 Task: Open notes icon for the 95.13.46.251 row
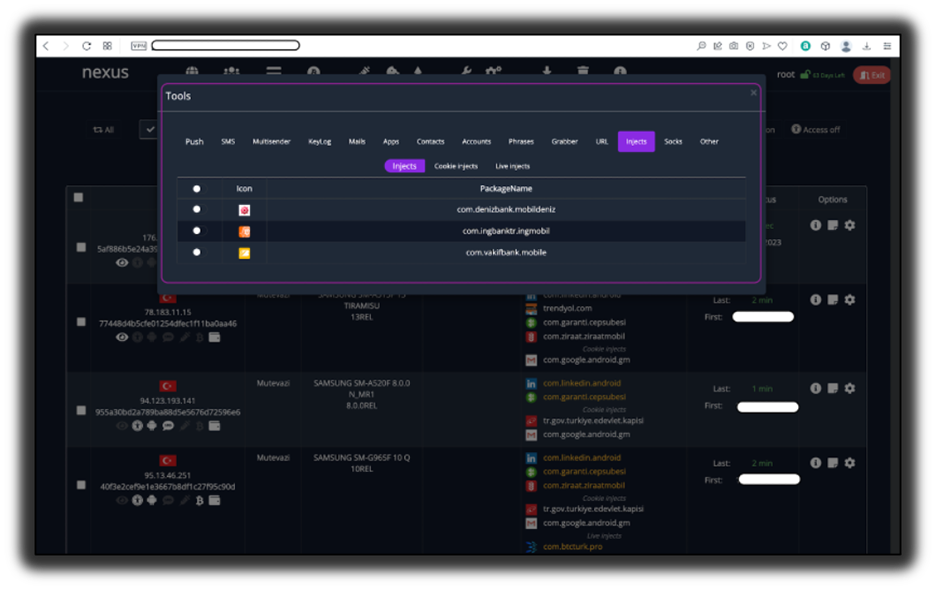click(x=833, y=463)
